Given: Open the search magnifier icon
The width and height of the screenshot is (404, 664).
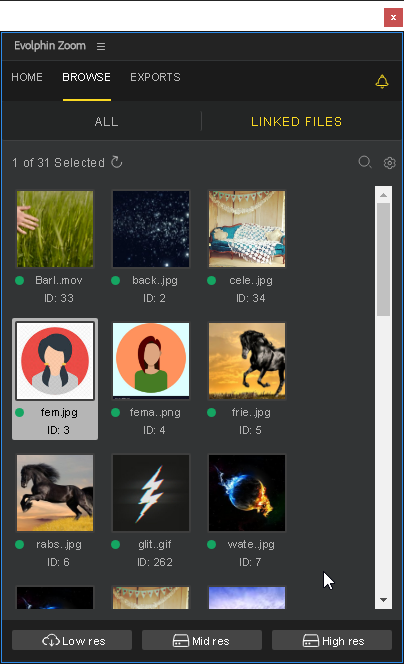Looking at the screenshot, I should [365, 162].
